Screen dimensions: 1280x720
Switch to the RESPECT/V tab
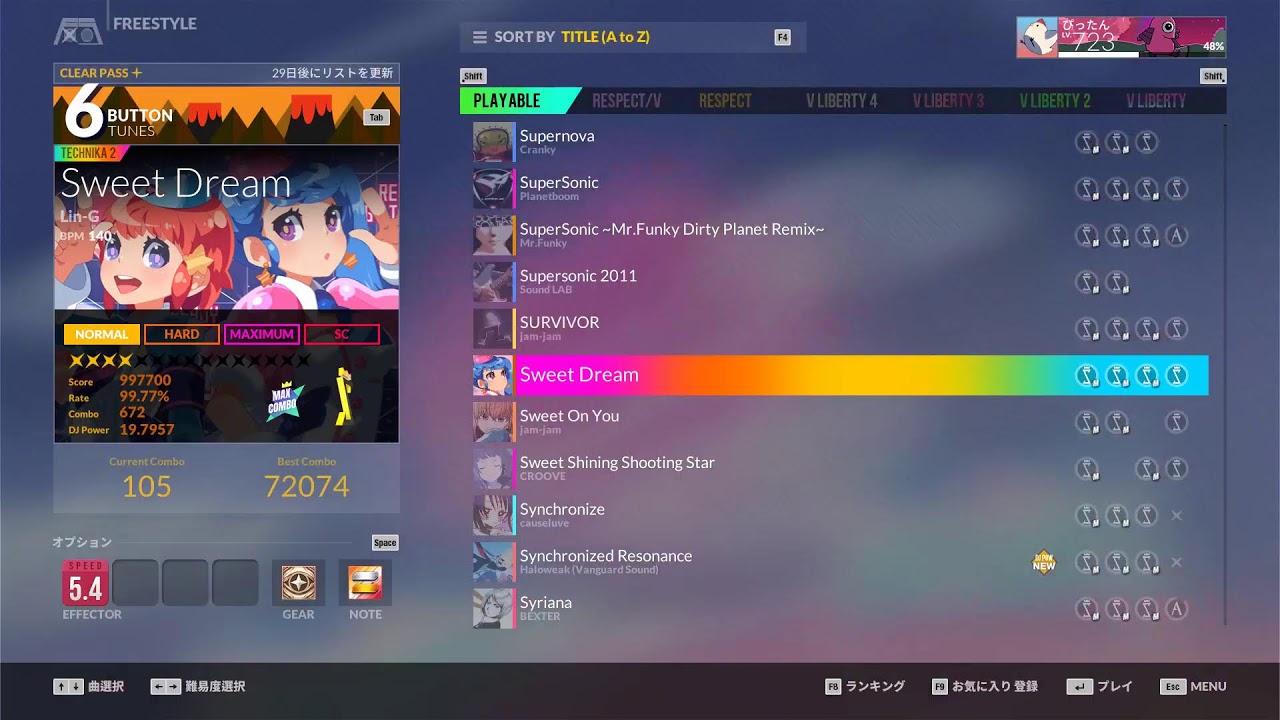[x=627, y=100]
